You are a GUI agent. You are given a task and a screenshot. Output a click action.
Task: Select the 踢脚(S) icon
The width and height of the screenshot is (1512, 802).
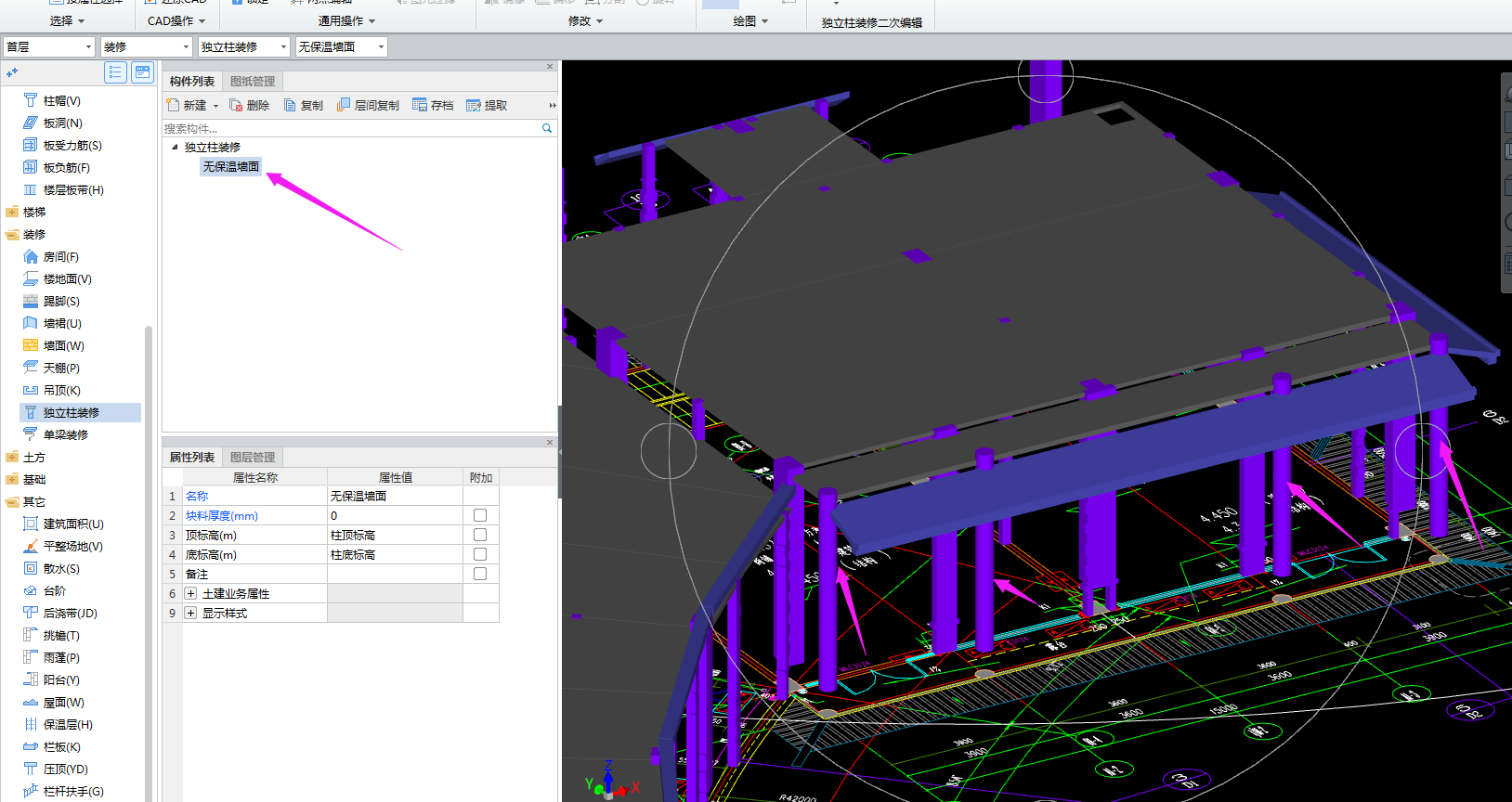click(31, 301)
